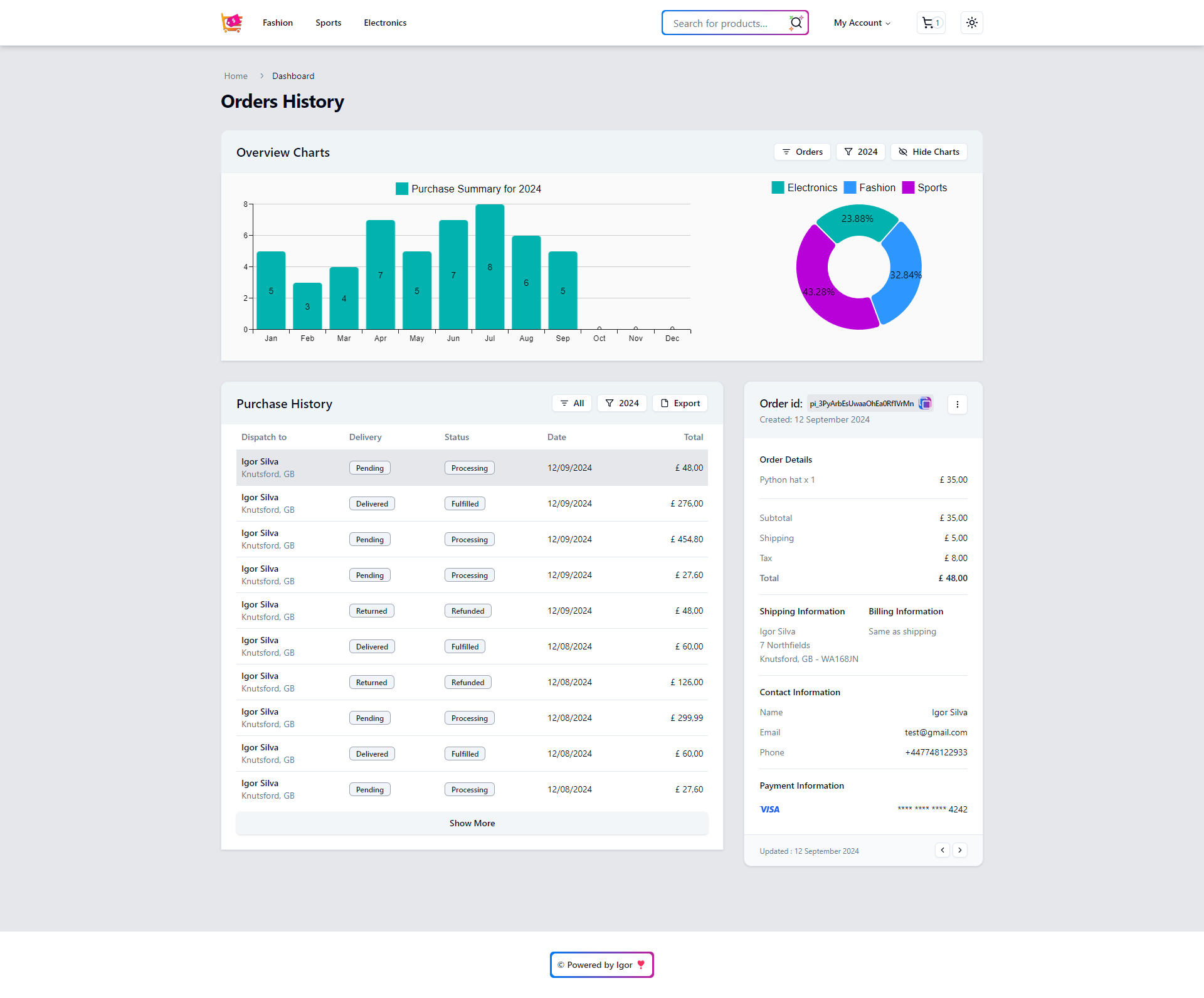The image size is (1204, 998).
Task: Click the teal Electronics donut segment
Action: [857, 221]
